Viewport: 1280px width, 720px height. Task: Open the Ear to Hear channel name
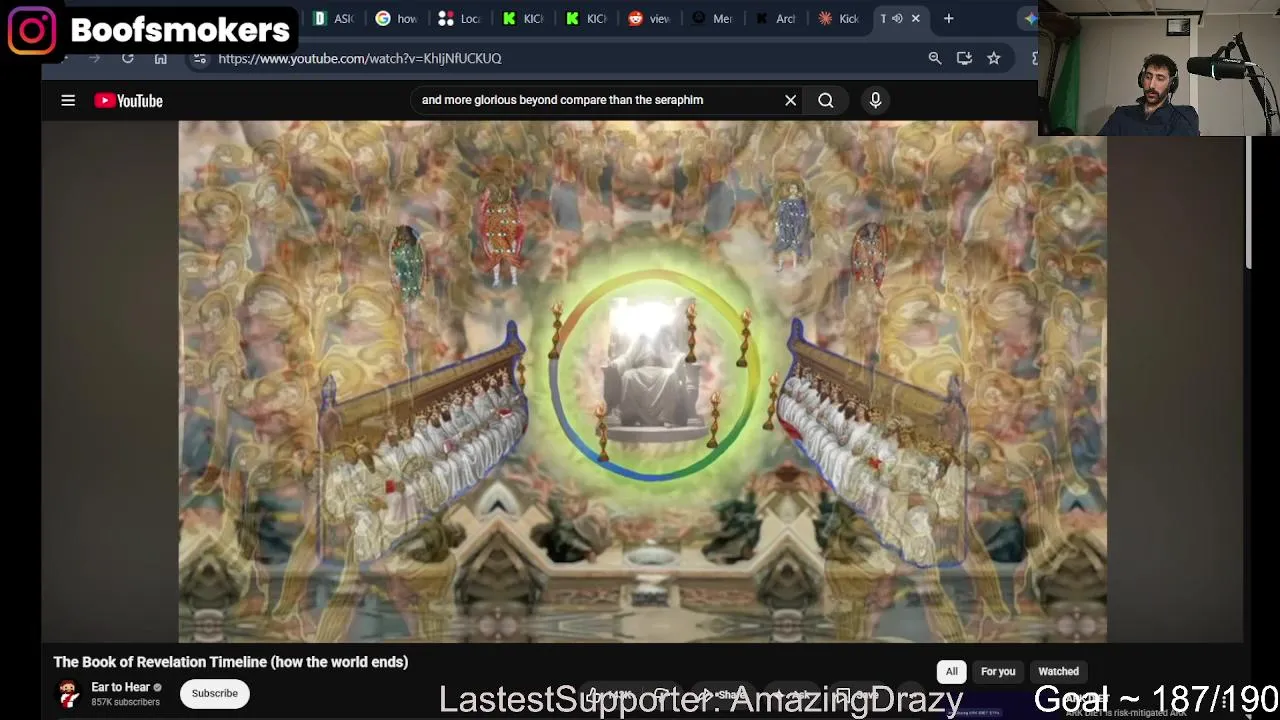tap(120, 687)
